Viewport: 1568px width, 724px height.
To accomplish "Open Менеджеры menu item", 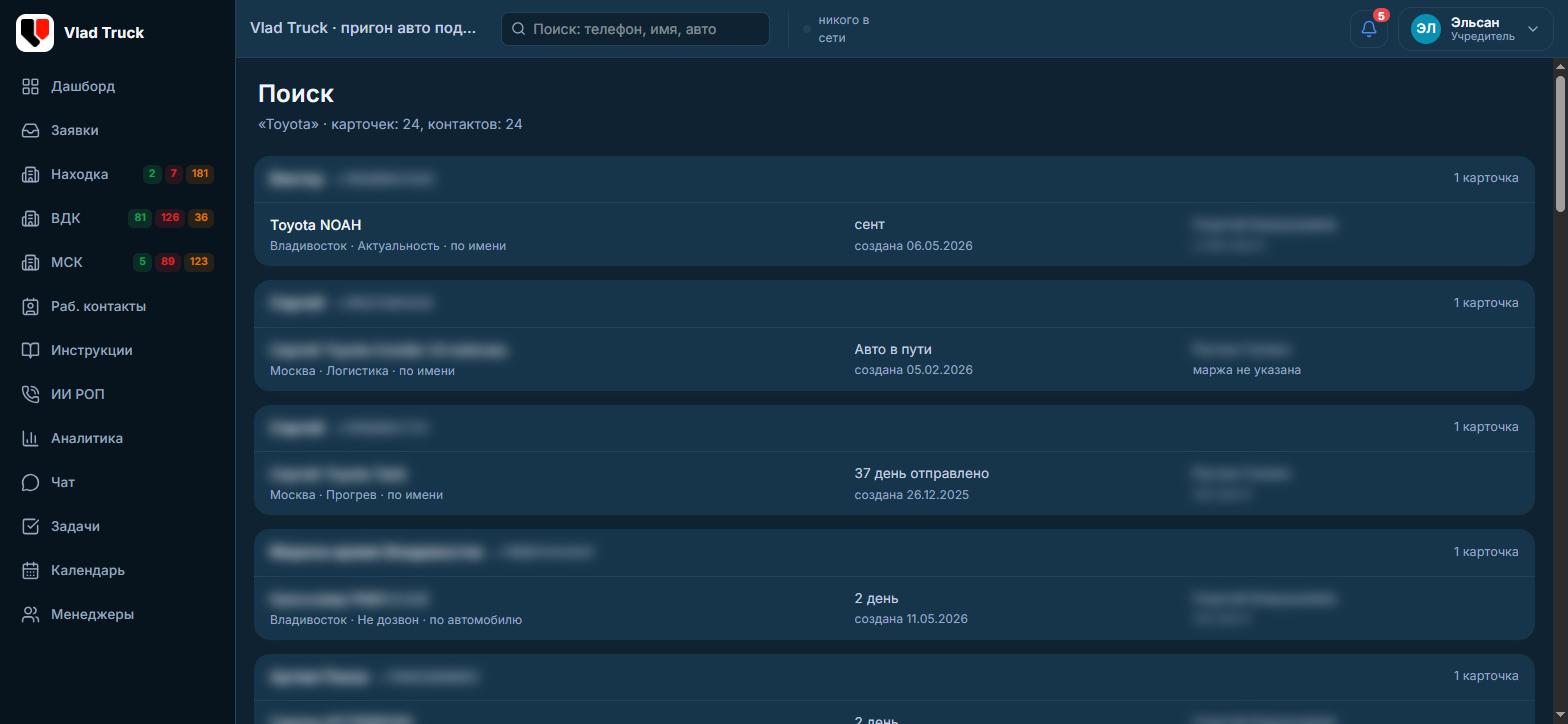I will pos(118,615).
